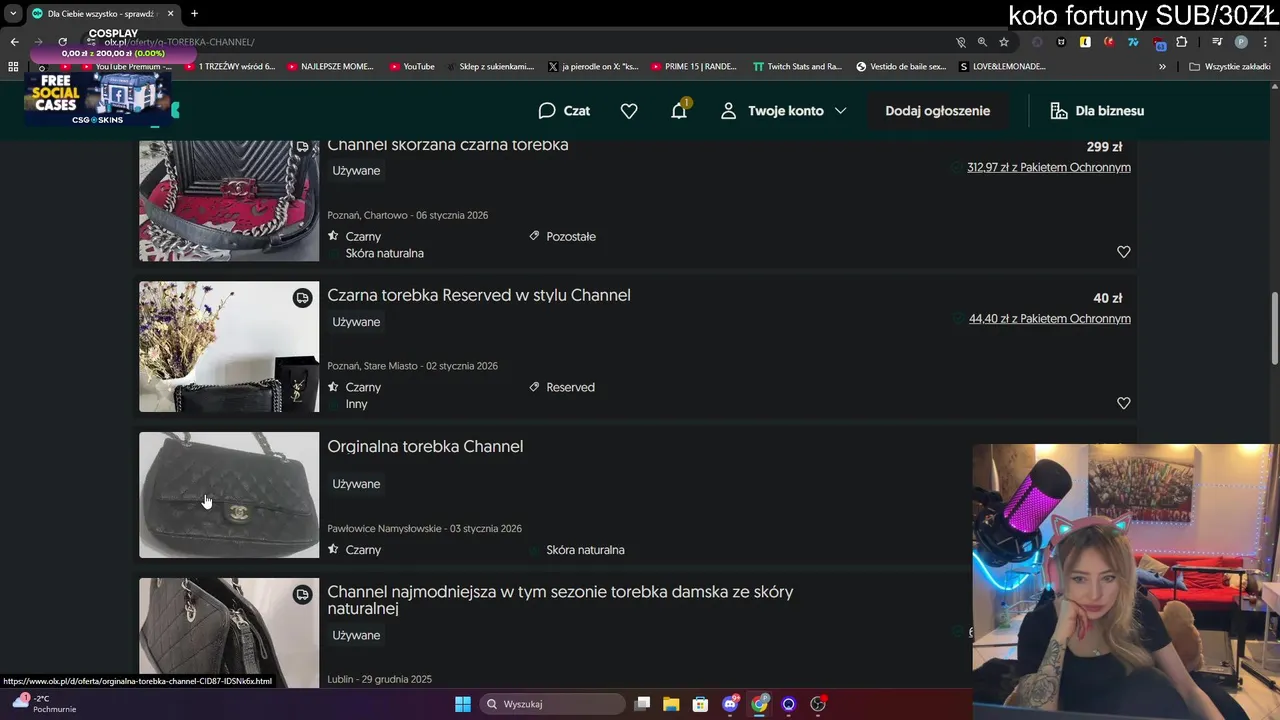Click 'Pawłowice Namysłowskie - 03 stycznia 2026' text

pyautogui.click(x=424, y=528)
